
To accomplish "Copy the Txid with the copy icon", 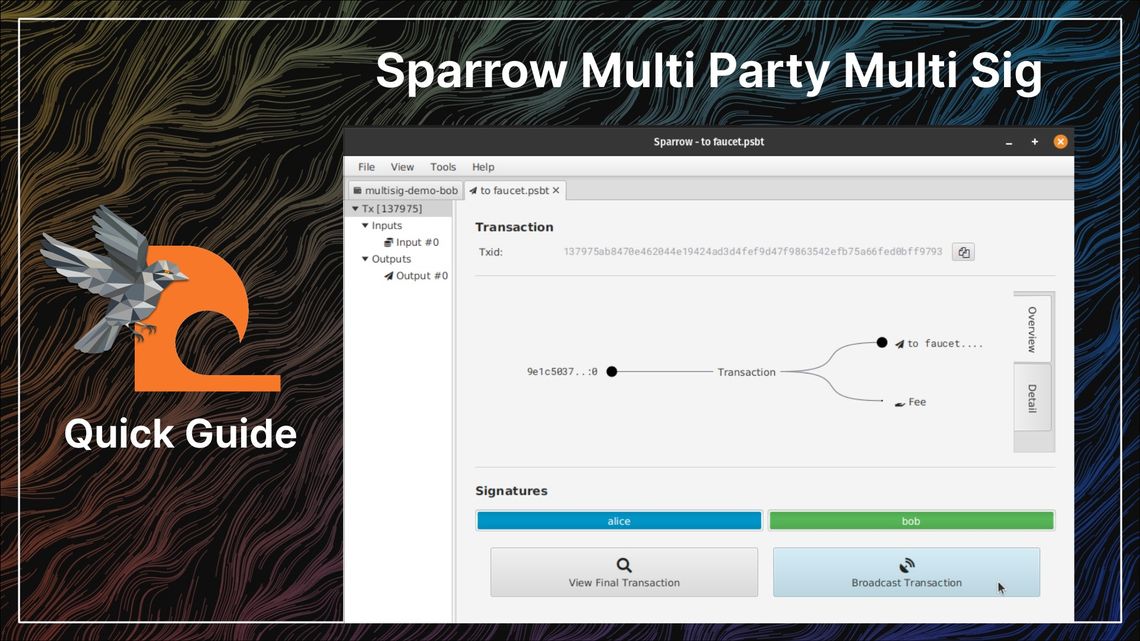I will tap(963, 252).
